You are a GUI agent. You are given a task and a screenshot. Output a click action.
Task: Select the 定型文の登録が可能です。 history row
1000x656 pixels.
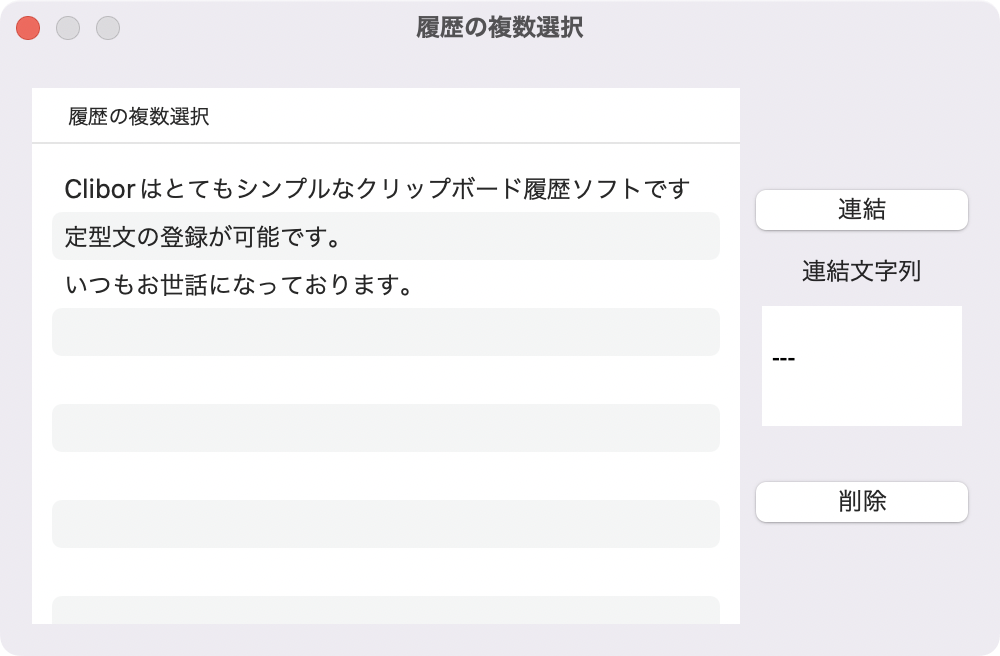click(386, 236)
